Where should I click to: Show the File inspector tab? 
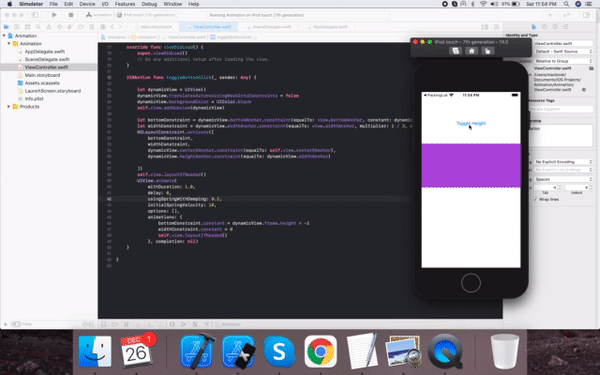pos(534,27)
